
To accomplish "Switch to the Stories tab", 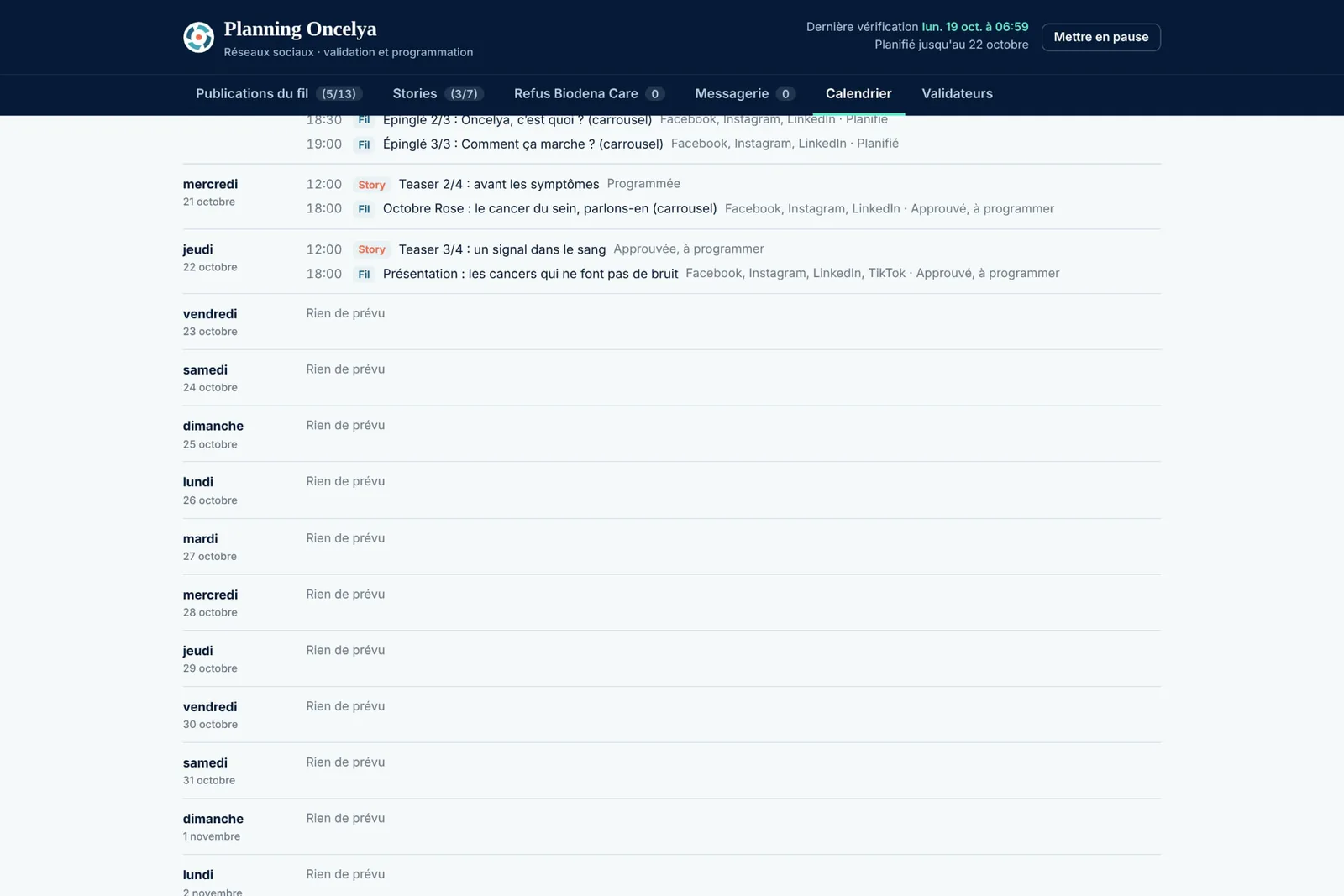I will [438, 94].
